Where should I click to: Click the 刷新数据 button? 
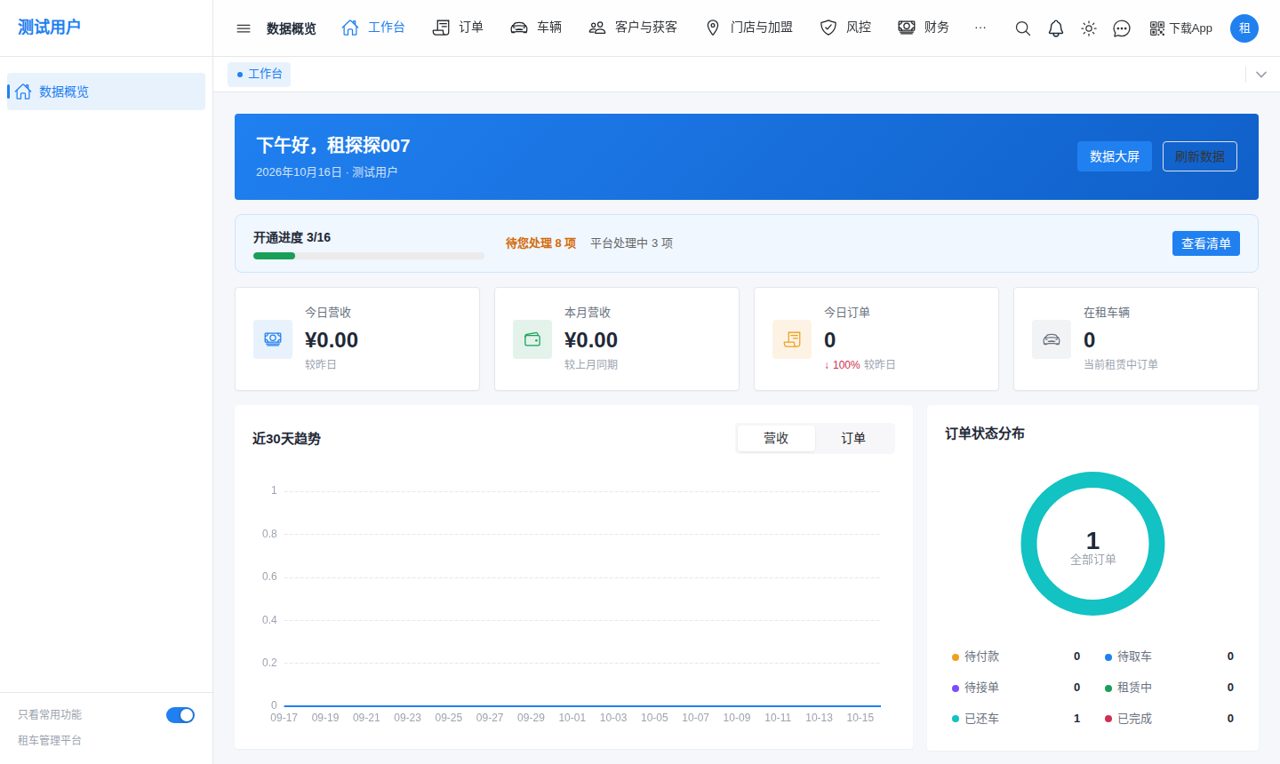[1199, 156]
